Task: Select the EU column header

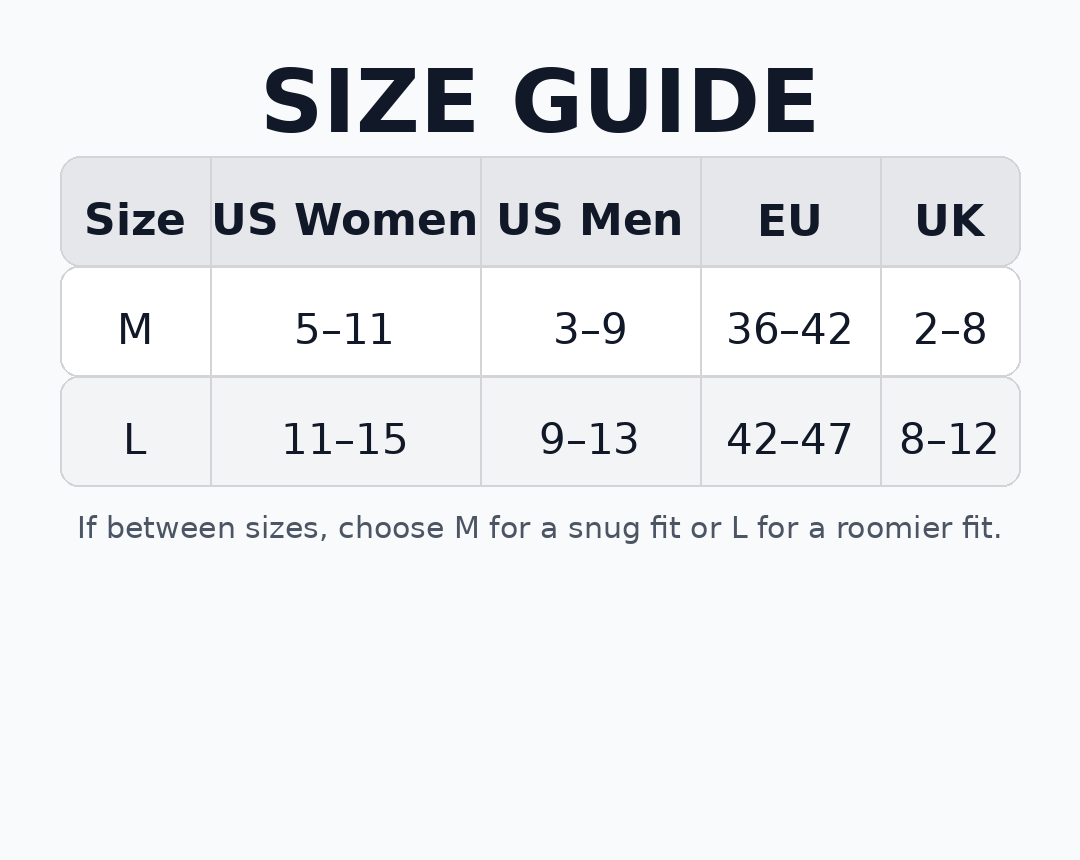Action: (790, 221)
